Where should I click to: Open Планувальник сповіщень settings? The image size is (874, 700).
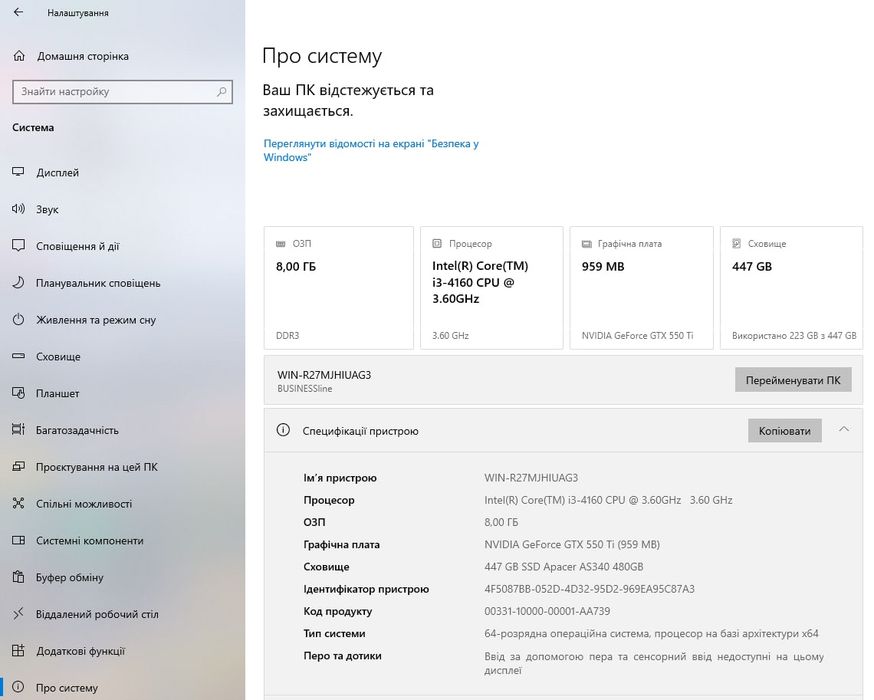123,283
